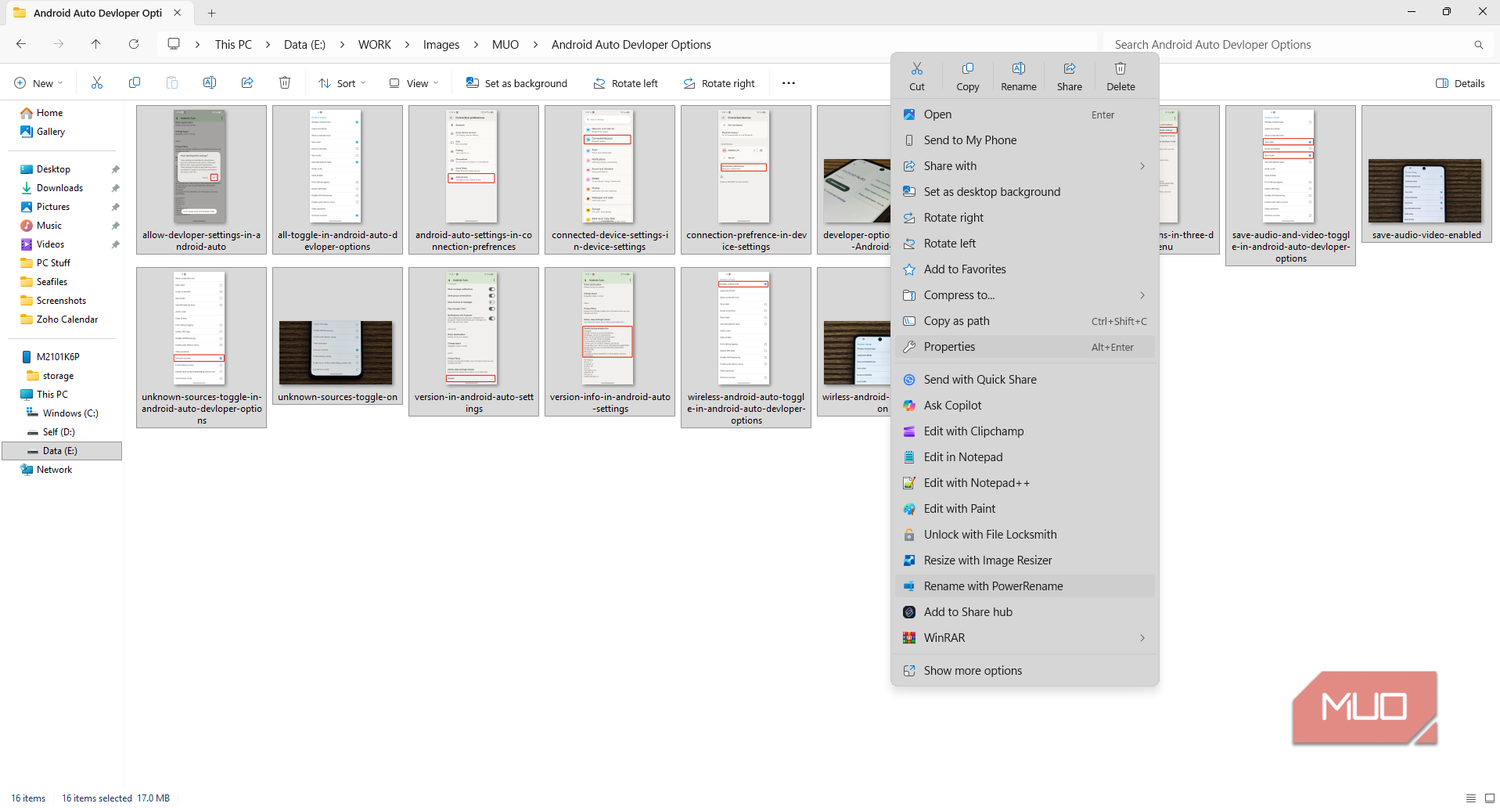Click the search magnifier icon
Screen dimensions: 1500x808
(x=1479, y=45)
